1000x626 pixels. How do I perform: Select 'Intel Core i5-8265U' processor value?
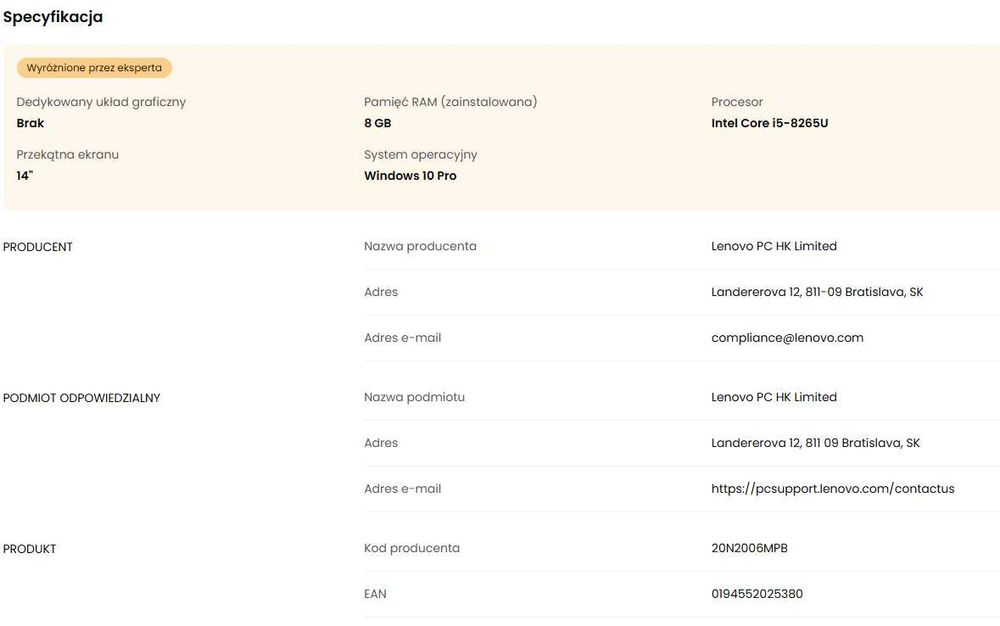(x=770, y=123)
